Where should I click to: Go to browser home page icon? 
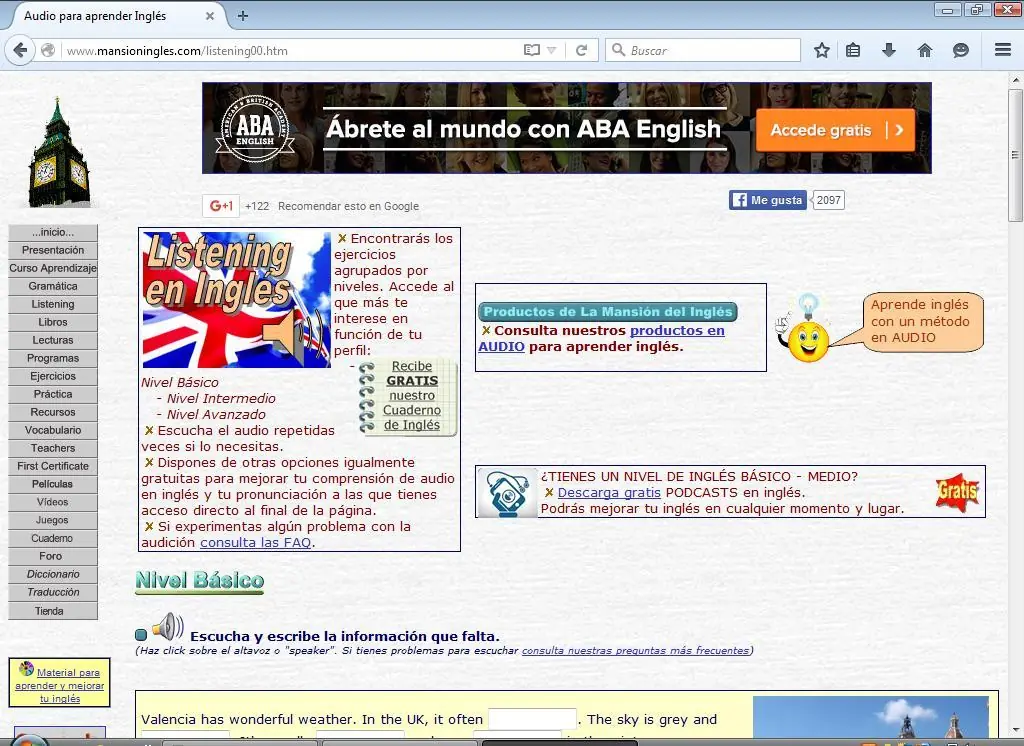(925, 50)
